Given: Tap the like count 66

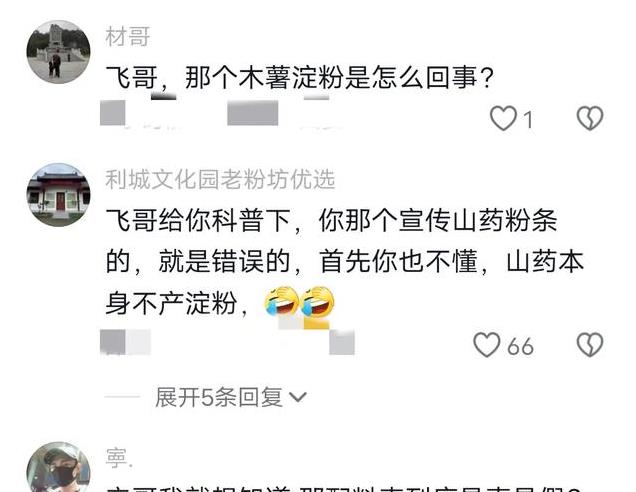Looking at the screenshot, I should pyautogui.click(x=520, y=346).
